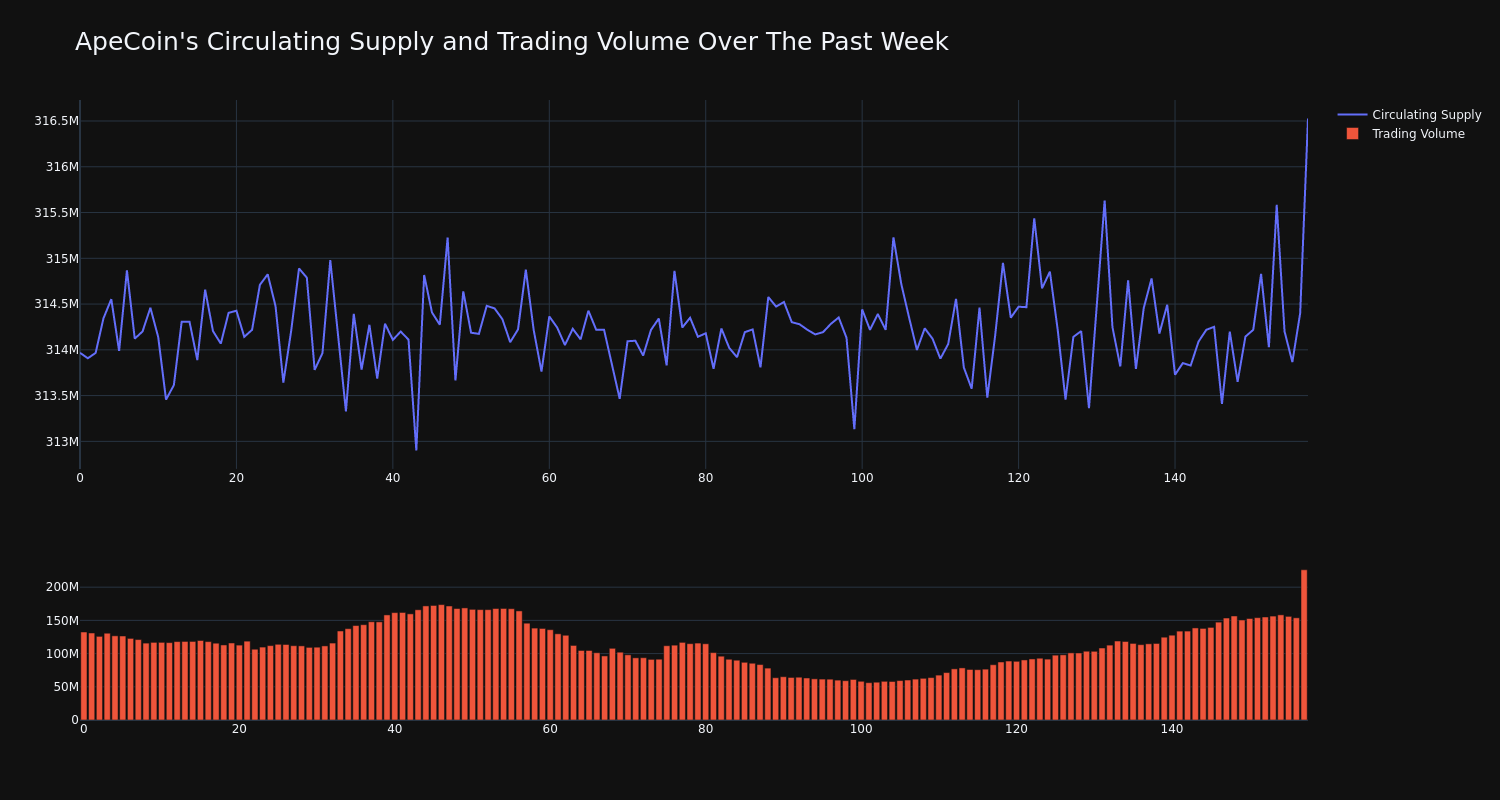The width and height of the screenshot is (1500, 800).
Task: Click the 313M y-axis label
Action: (62, 442)
